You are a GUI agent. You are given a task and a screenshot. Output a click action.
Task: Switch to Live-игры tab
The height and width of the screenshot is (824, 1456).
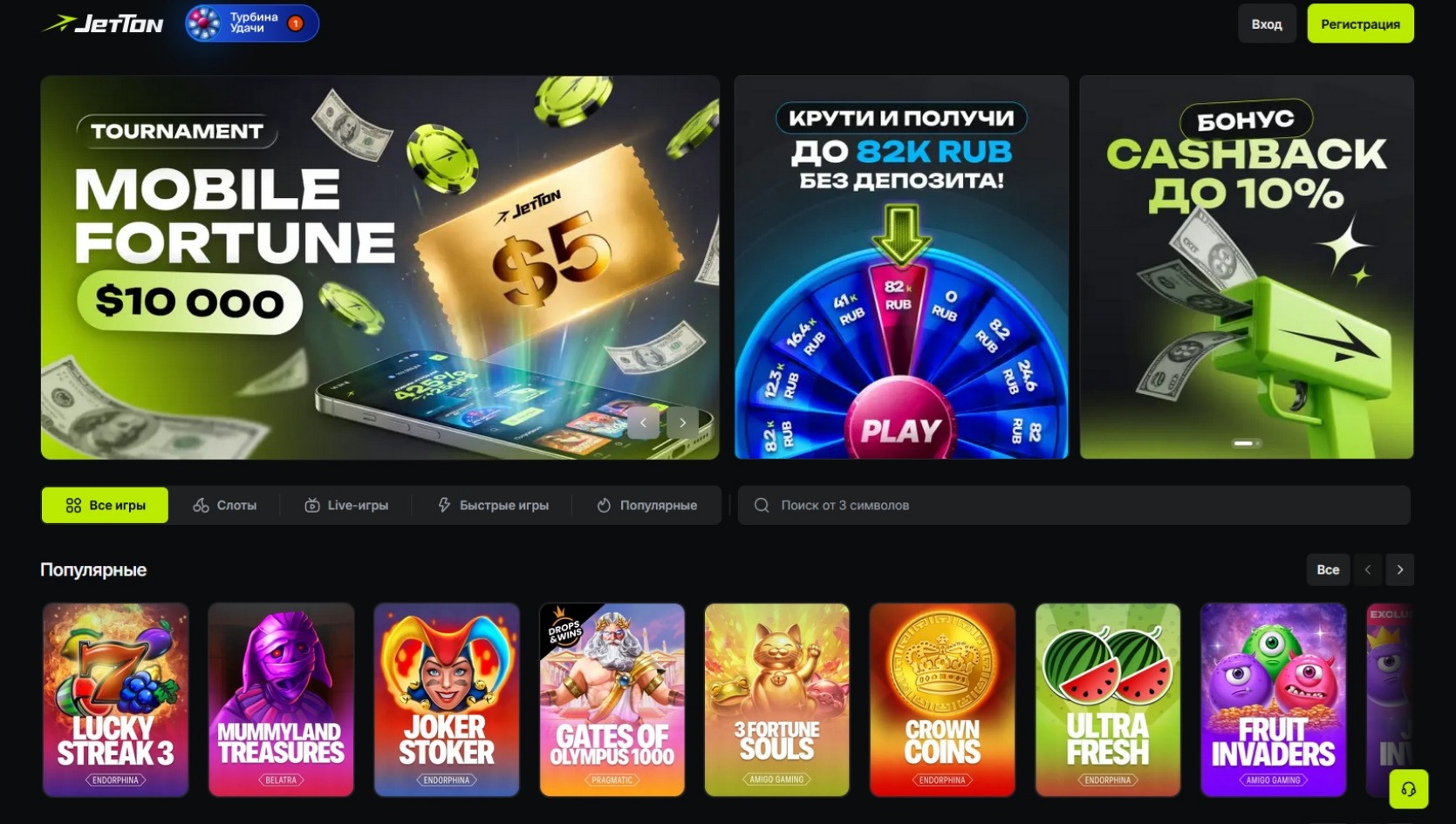(x=346, y=505)
